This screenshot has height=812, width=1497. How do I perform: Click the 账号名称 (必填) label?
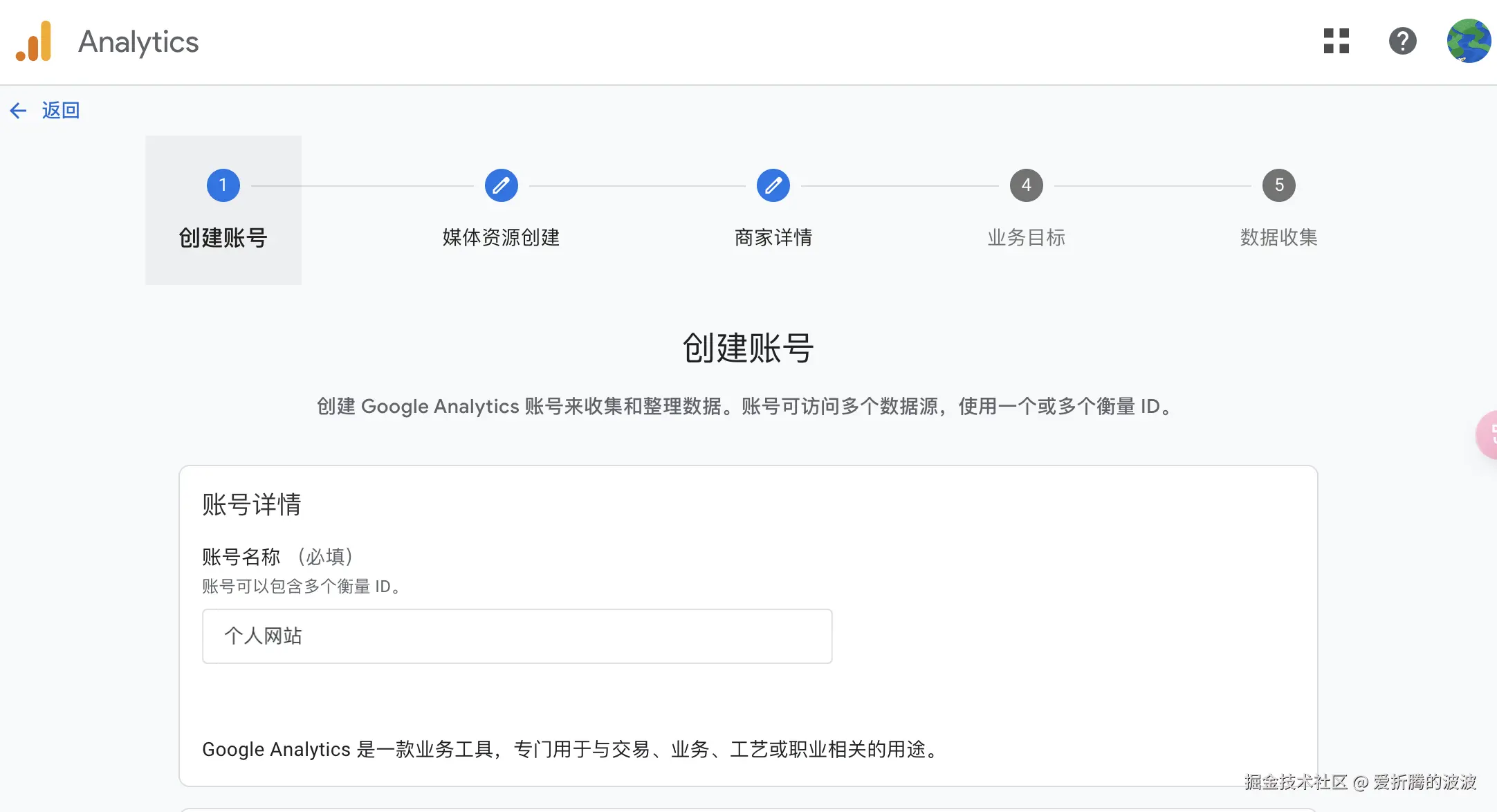tap(278, 557)
